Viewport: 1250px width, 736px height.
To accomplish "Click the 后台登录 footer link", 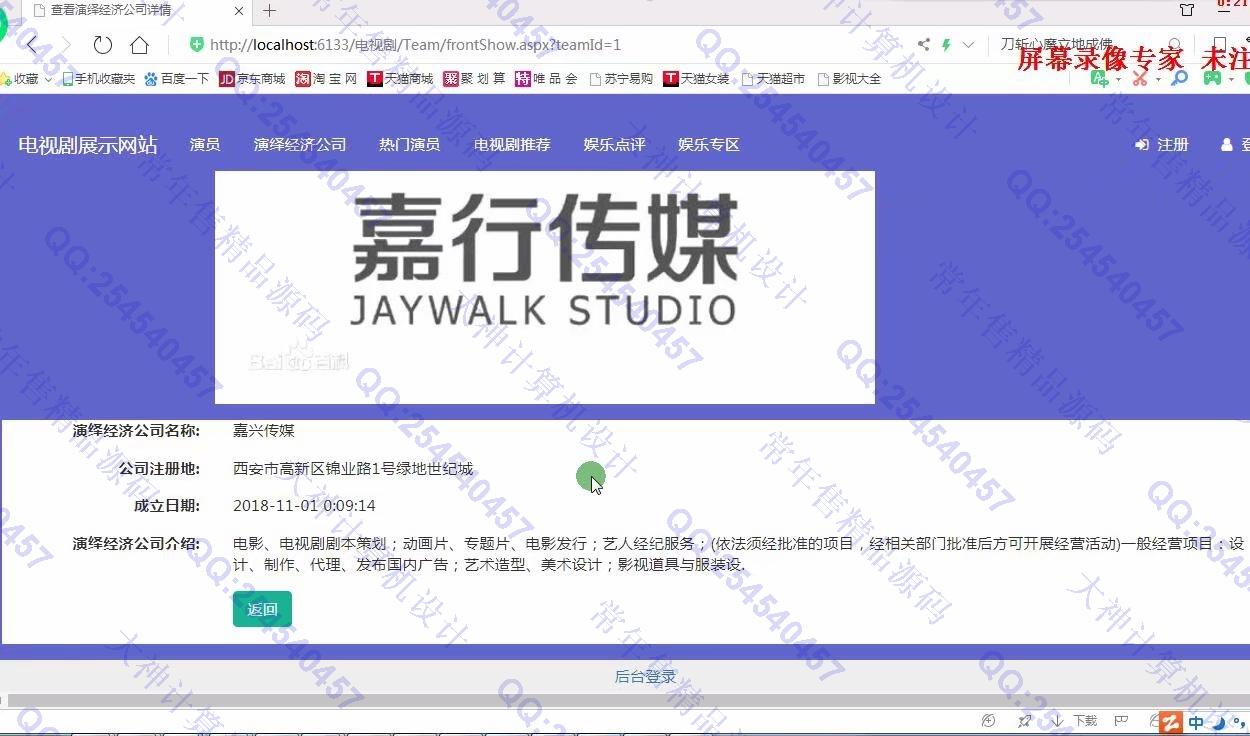I will click(645, 677).
